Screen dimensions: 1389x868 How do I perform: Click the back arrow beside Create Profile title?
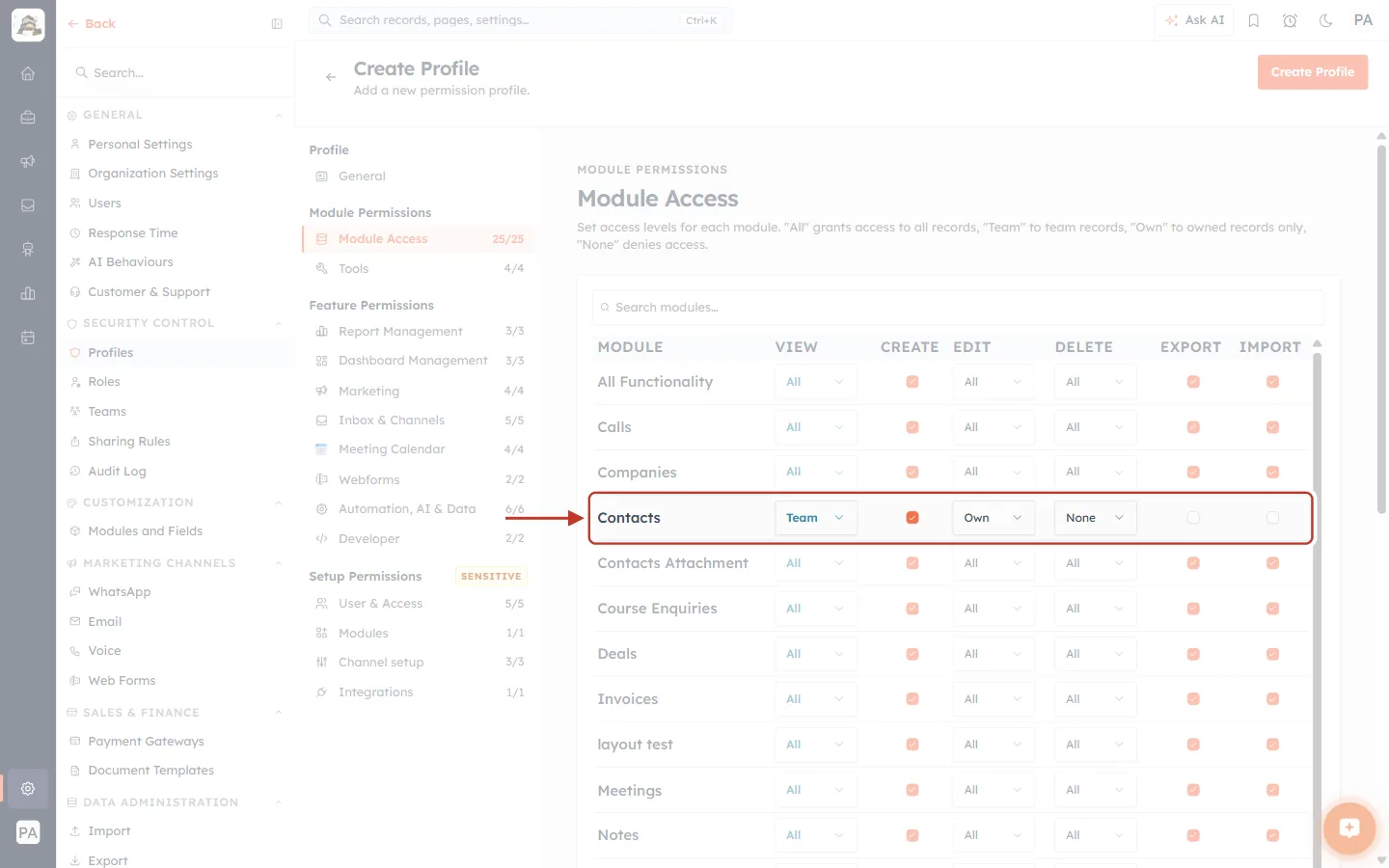pos(331,77)
